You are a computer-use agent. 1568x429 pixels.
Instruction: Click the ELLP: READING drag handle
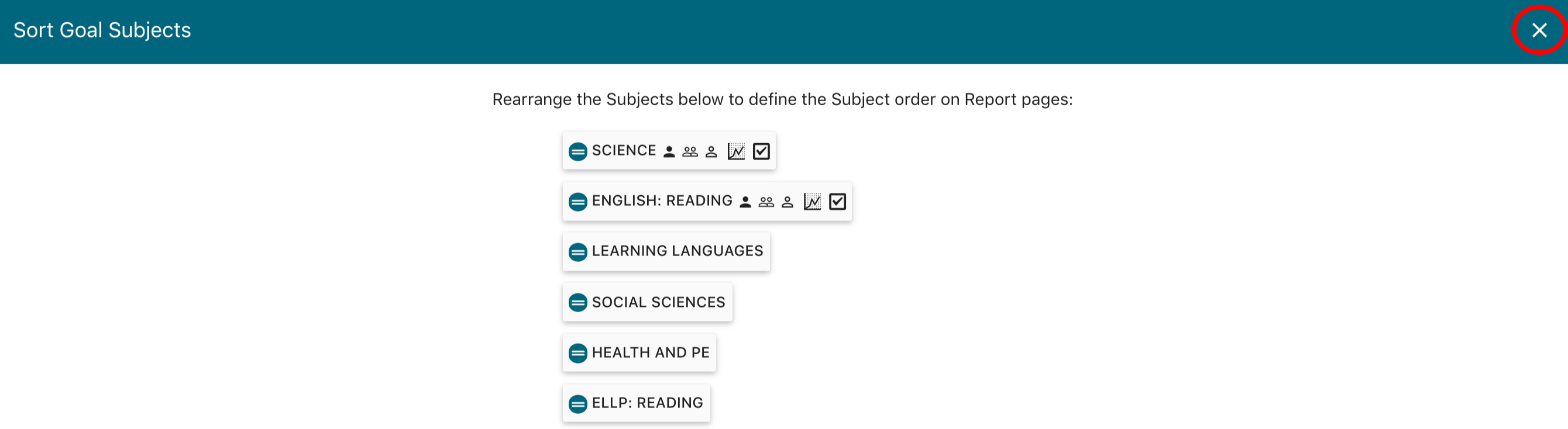(577, 403)
